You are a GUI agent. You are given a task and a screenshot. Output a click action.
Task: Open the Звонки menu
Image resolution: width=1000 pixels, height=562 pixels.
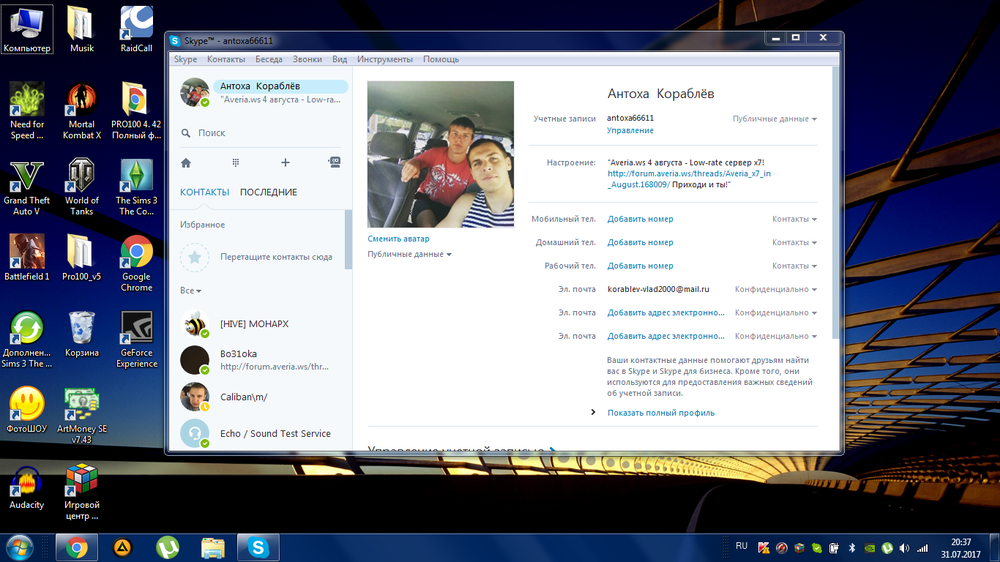coord(307,60)
